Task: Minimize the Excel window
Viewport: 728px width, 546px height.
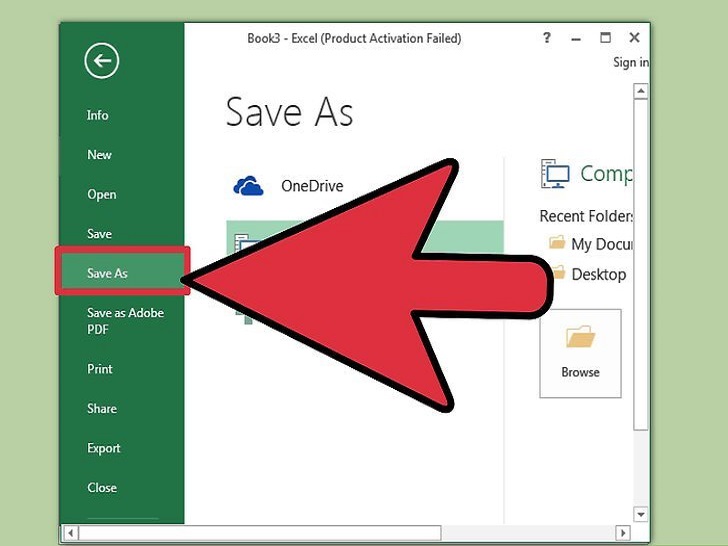Action: (x=576, y=39)
